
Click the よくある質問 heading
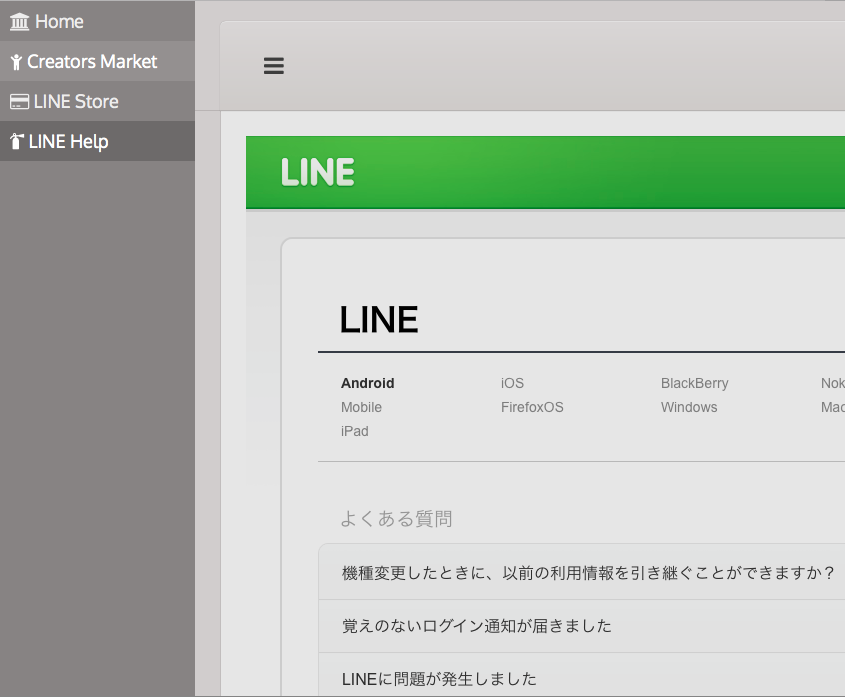(396, 519)
